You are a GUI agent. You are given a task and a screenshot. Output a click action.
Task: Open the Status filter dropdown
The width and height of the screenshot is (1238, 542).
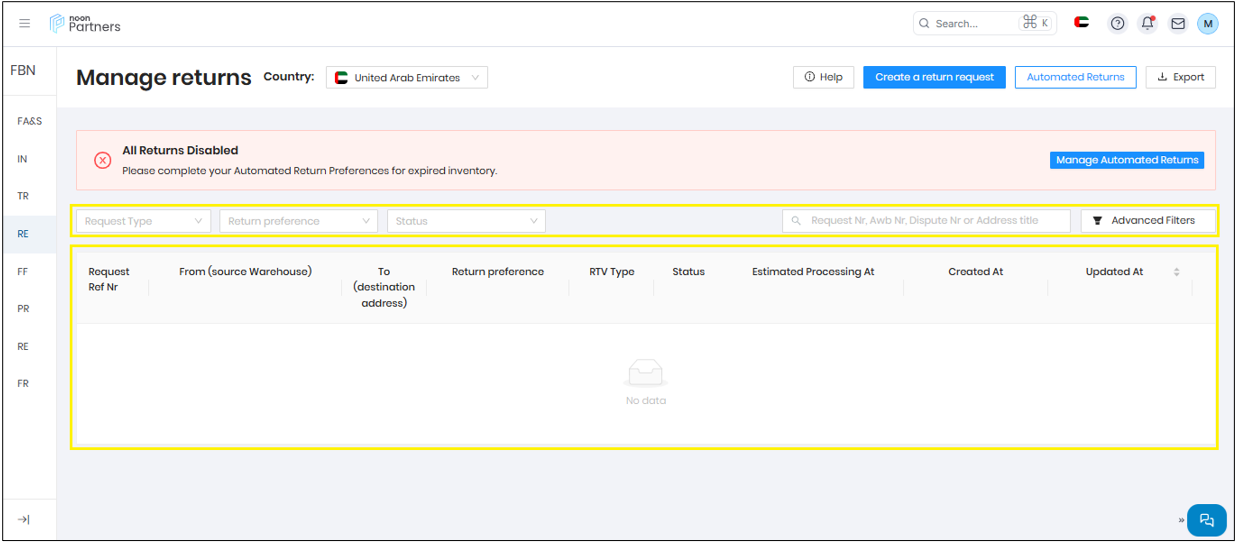click(466, 221)
